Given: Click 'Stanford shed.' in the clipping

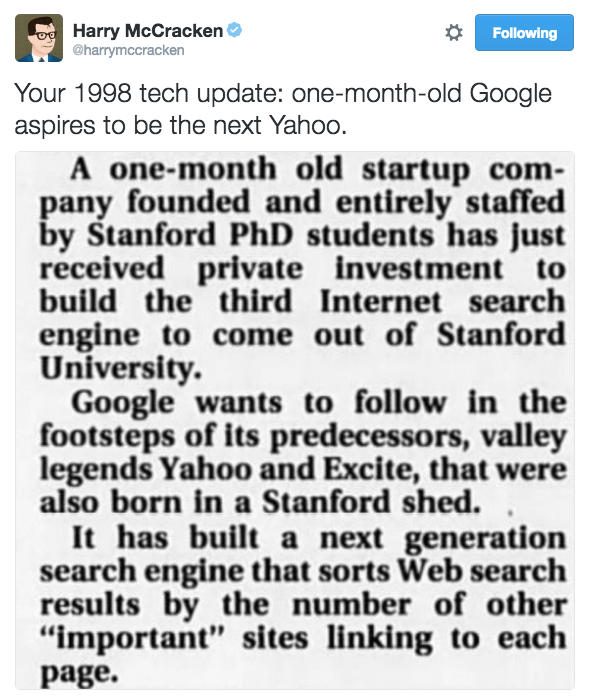Looking at the screenshot, I should (x=372, y=502).
